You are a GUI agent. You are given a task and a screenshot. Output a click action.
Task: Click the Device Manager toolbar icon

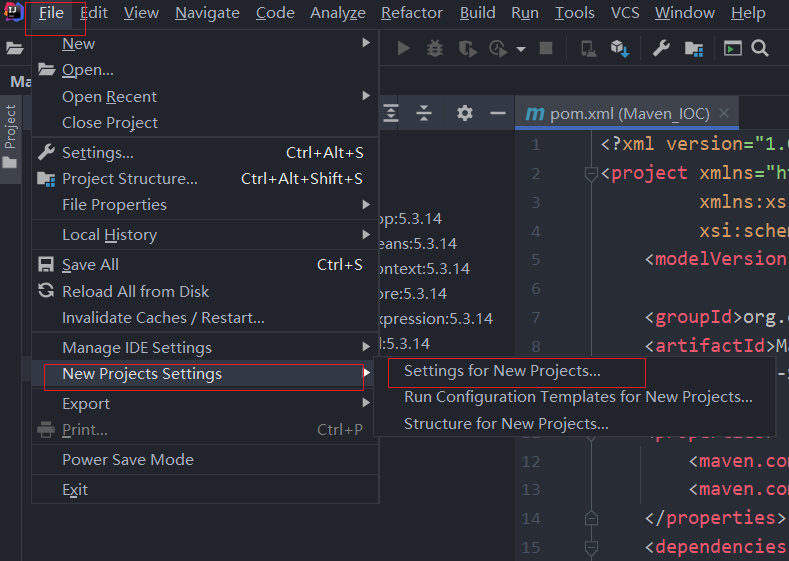(588, 49)
